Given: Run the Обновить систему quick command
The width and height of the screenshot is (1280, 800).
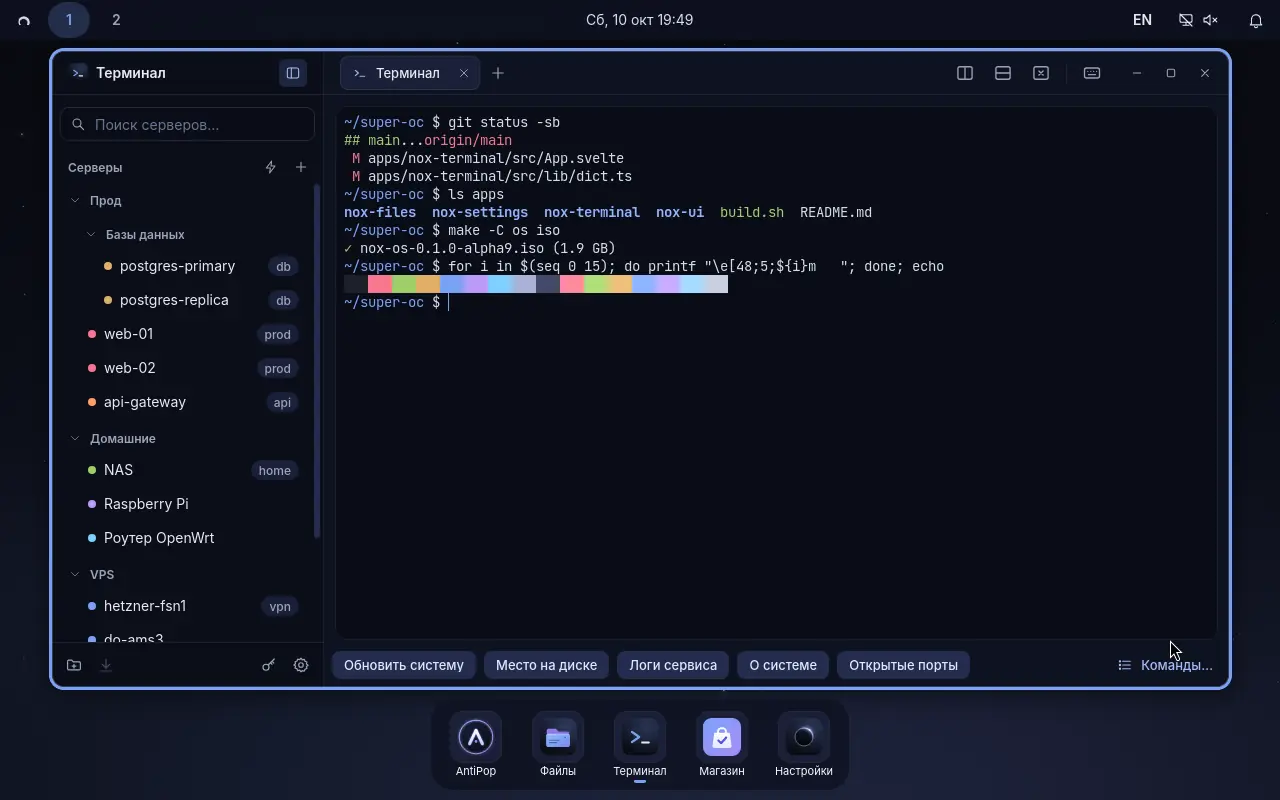Looking at the screenshot, I should point(404,665).
